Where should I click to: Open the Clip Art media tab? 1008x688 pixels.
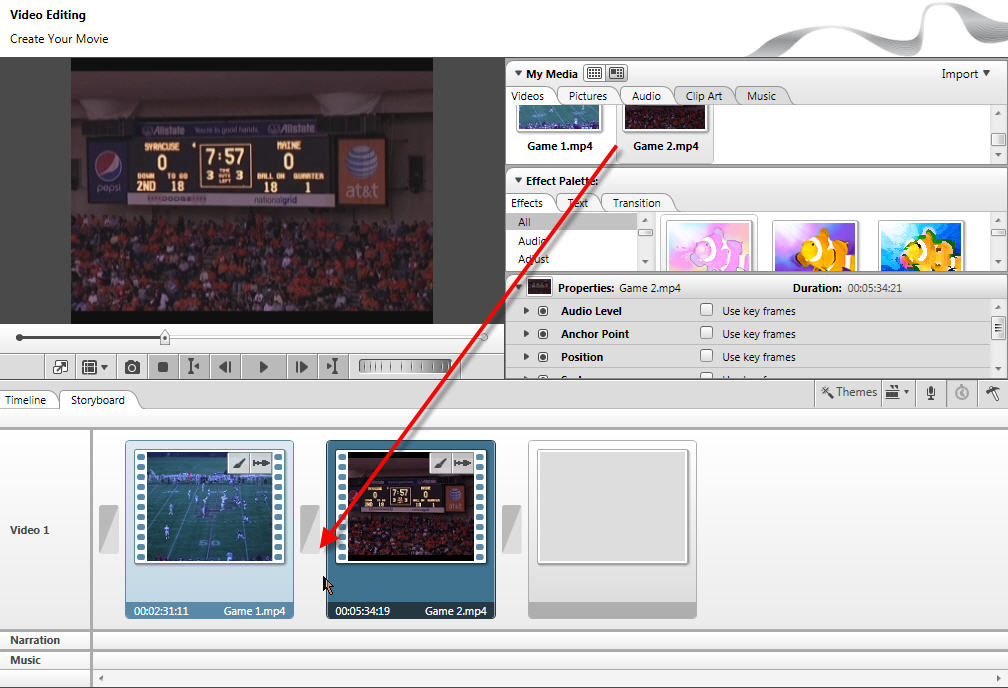[x=704, y=96]
